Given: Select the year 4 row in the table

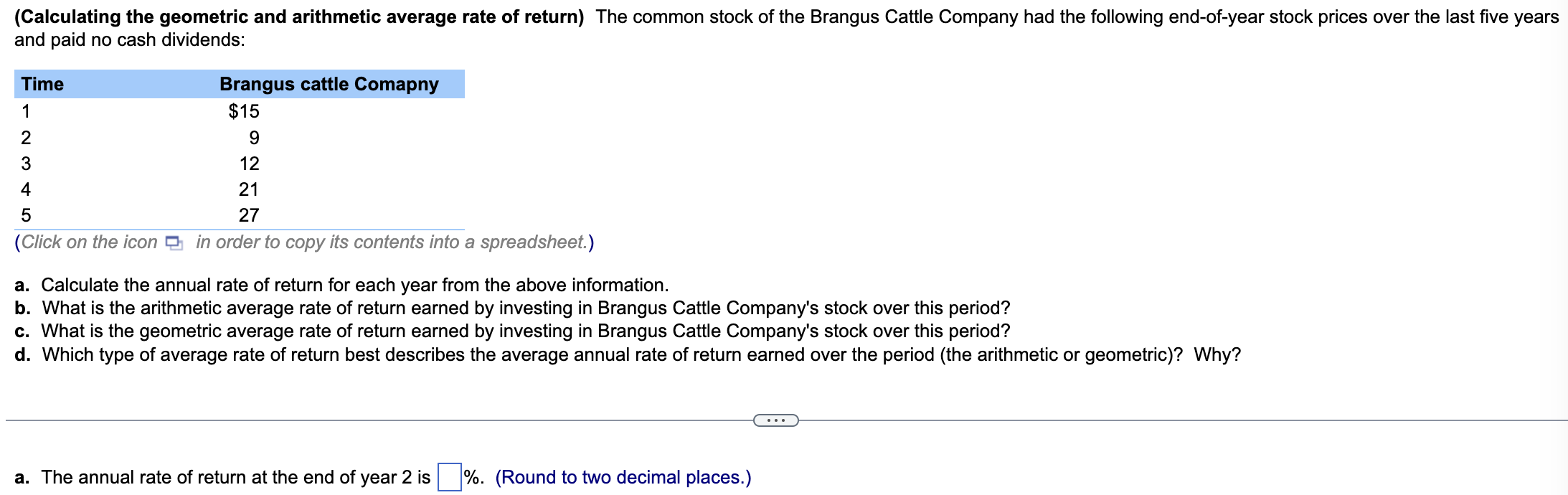Looking at the screenshot, I should (143, 189).
